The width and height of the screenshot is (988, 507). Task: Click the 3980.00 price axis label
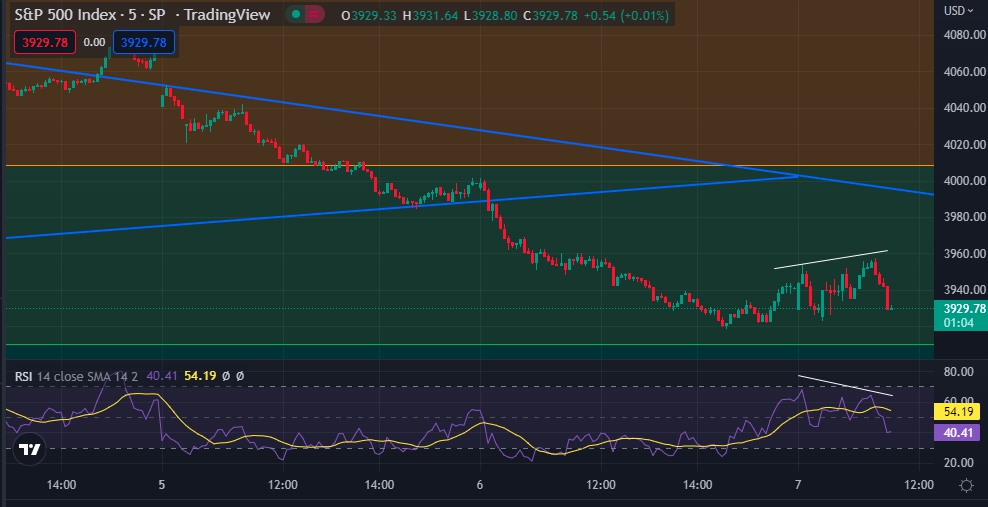pos(965,217)
